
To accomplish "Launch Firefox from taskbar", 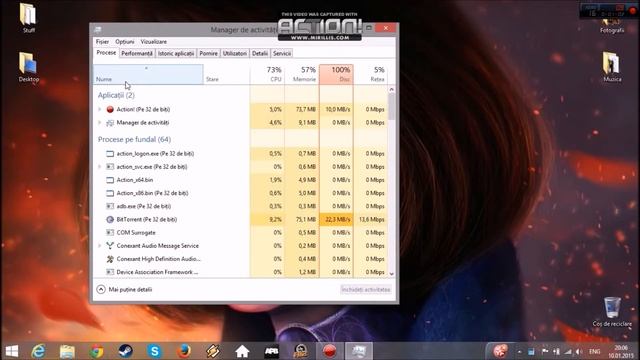I will pos(184,351).
